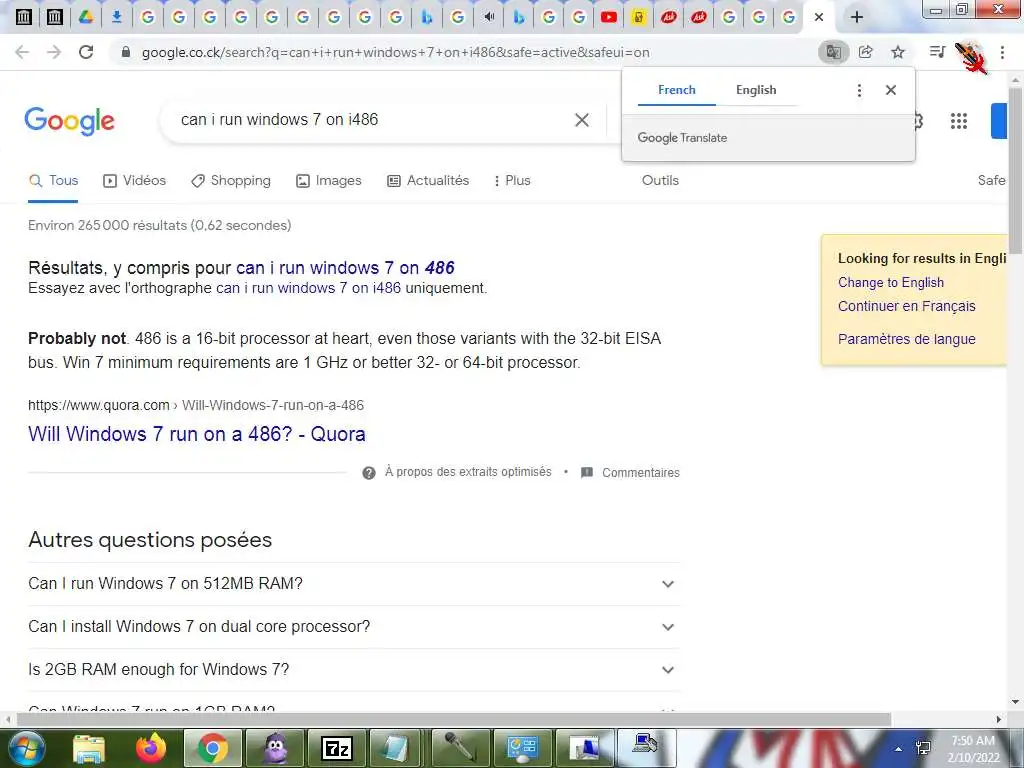This screenshot has width=1024, height=768.
Task: Open Windows Explorer from the taskbar
Action: coord(89,748)
